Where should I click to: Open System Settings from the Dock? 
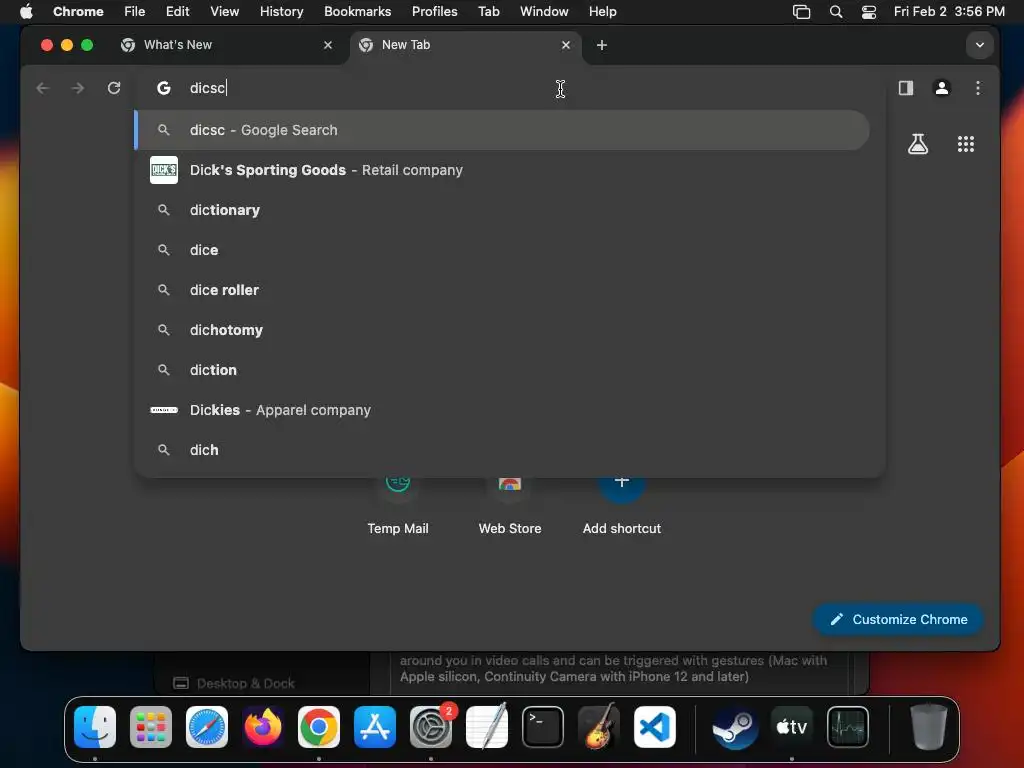[x=431, y=727]
